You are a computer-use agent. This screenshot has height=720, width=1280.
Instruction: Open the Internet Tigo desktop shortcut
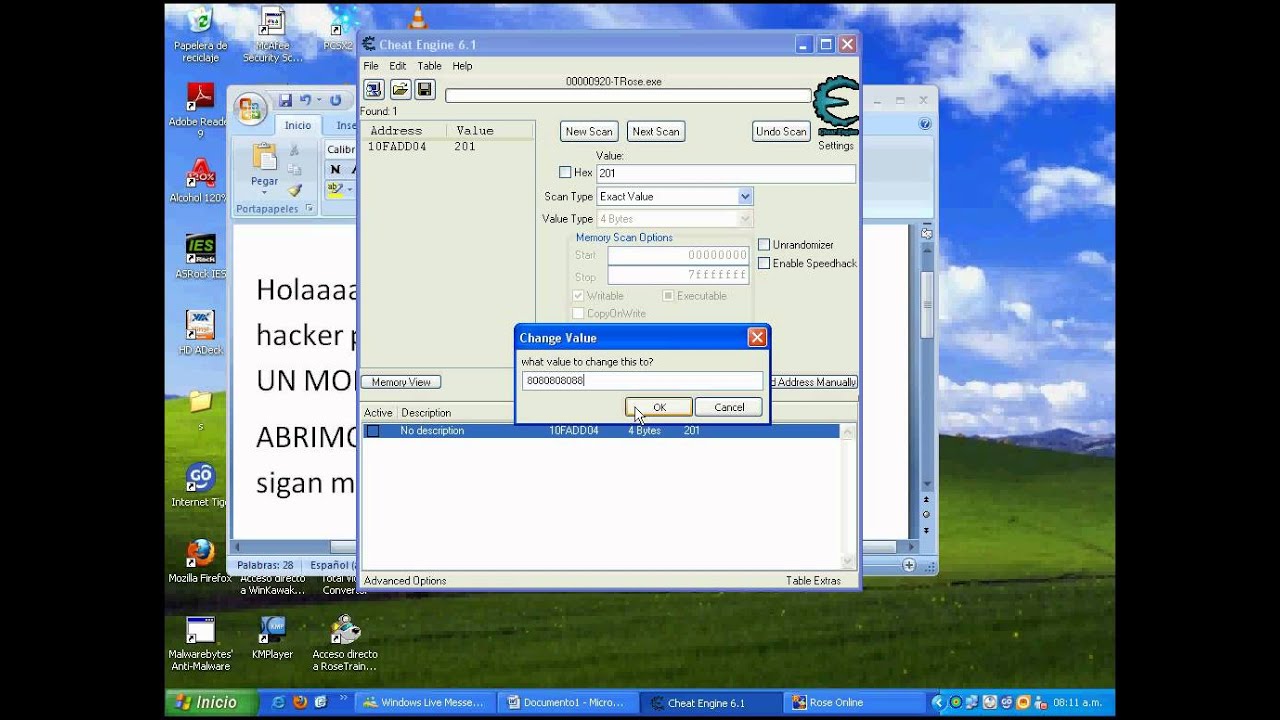coord(200,485)
